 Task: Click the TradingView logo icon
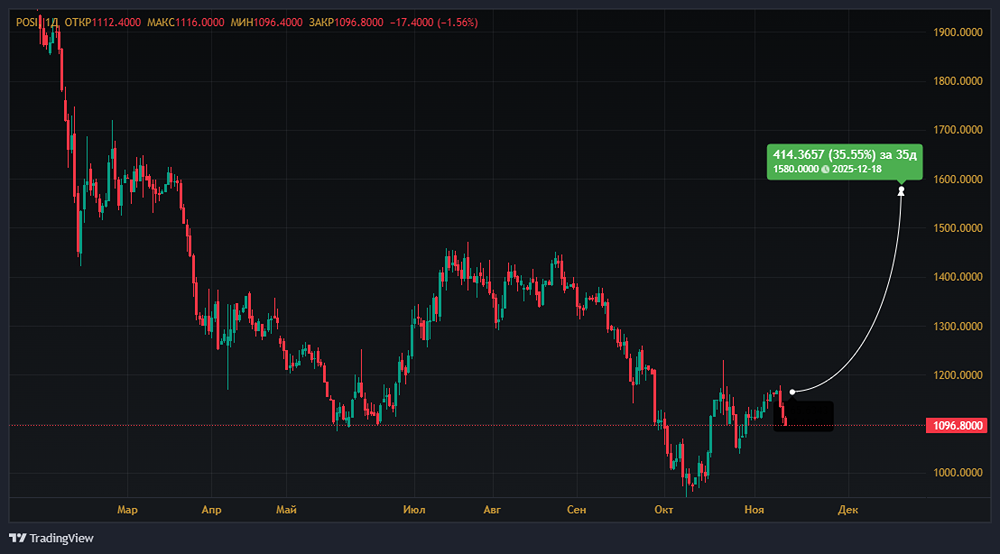click(18, 538)
